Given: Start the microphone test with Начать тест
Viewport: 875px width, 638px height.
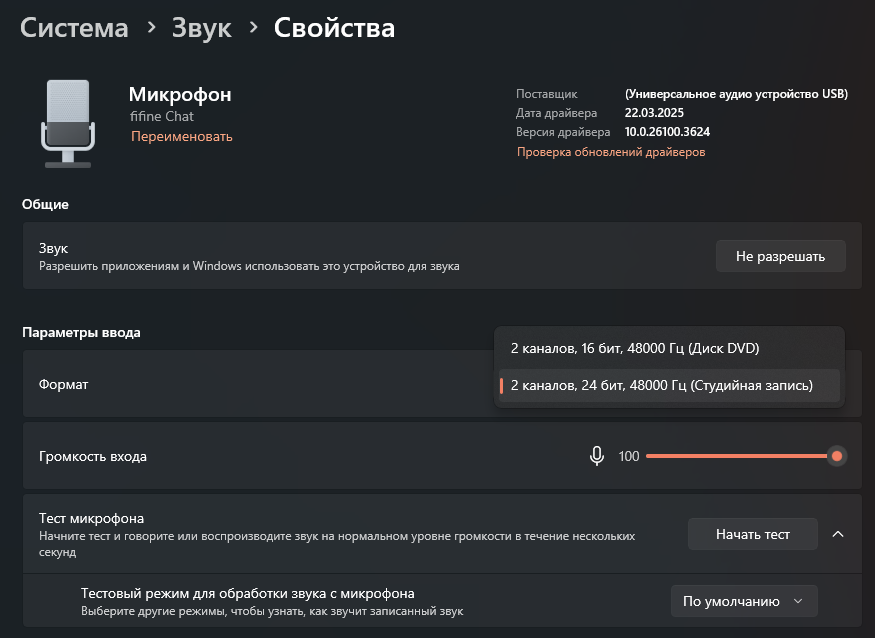Looking at the screenshot, I should click(x=752, y=534).
